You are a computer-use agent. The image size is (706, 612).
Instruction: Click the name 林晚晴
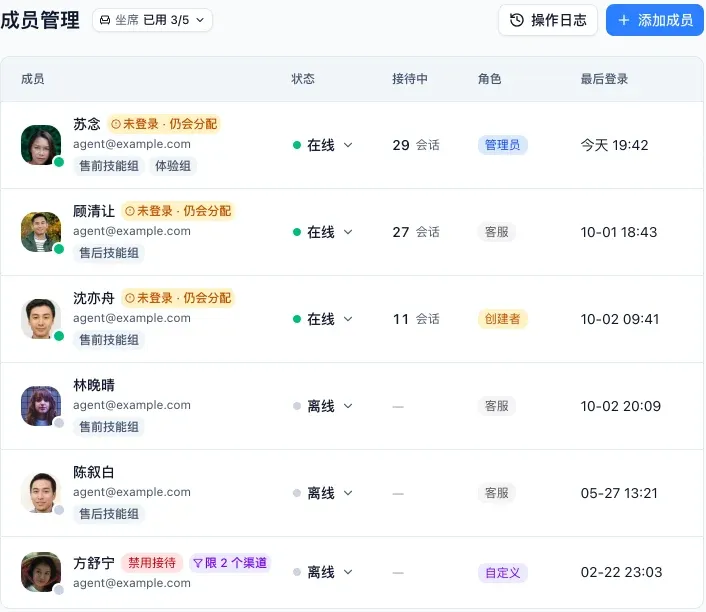pos(94,385)
